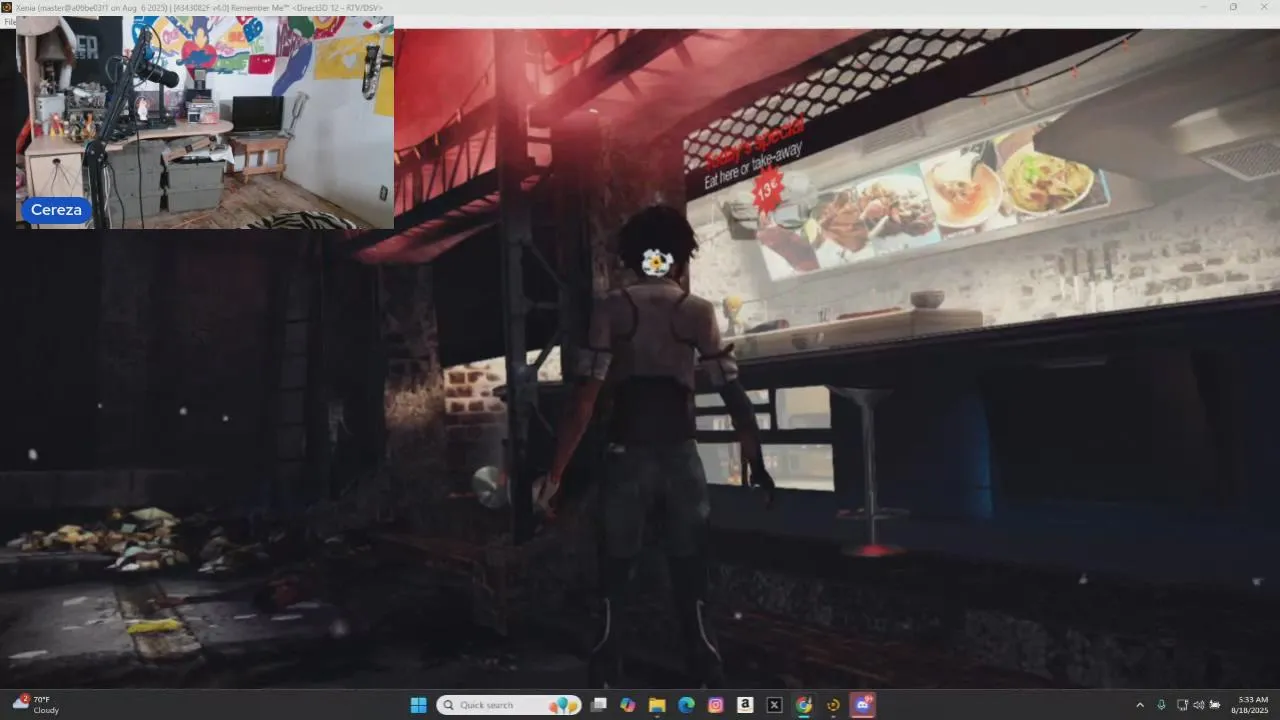Open the Windows Start menu
This screenshot has height=720, width=1280.
tap(419, 705)
